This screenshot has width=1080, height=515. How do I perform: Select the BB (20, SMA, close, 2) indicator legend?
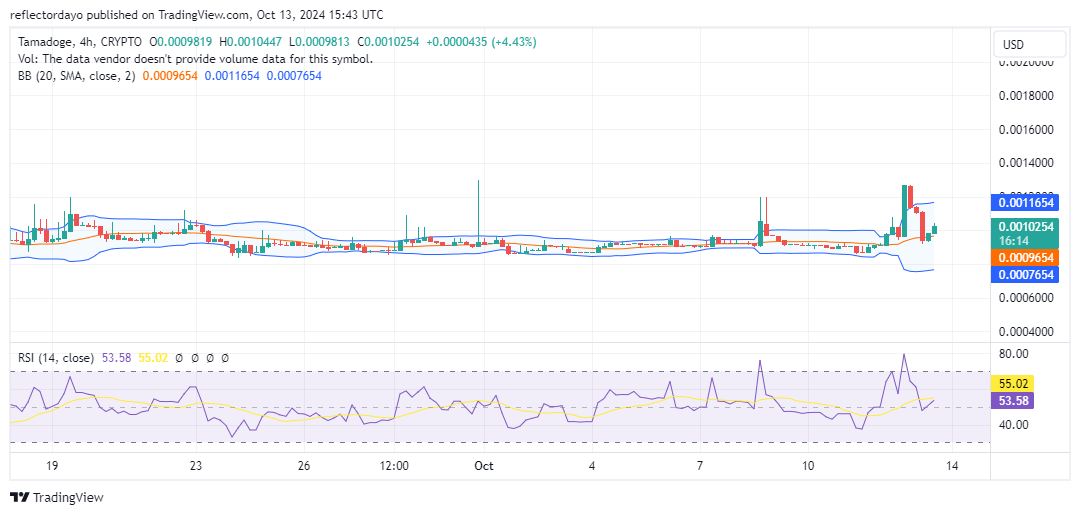(x=77, y=76)
